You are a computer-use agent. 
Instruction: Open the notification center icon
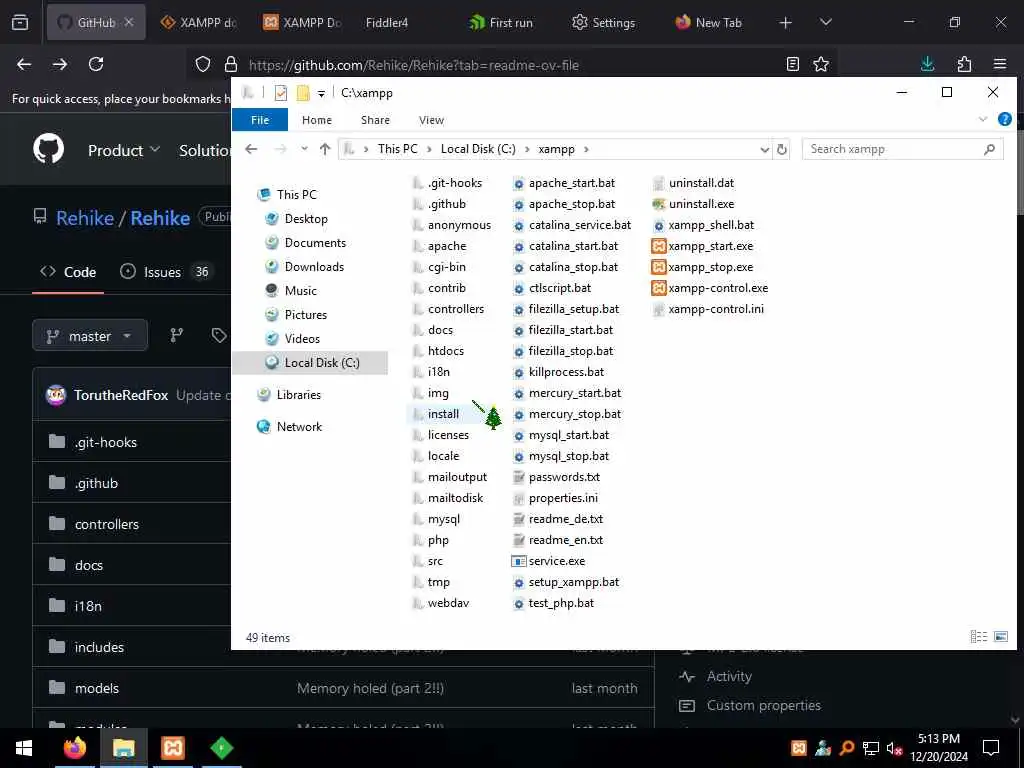pos(991,748)
